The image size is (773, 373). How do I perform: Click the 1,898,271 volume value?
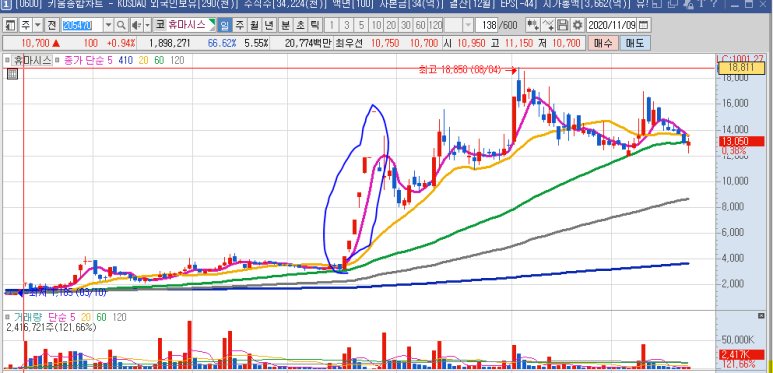[x=170, y=43]
